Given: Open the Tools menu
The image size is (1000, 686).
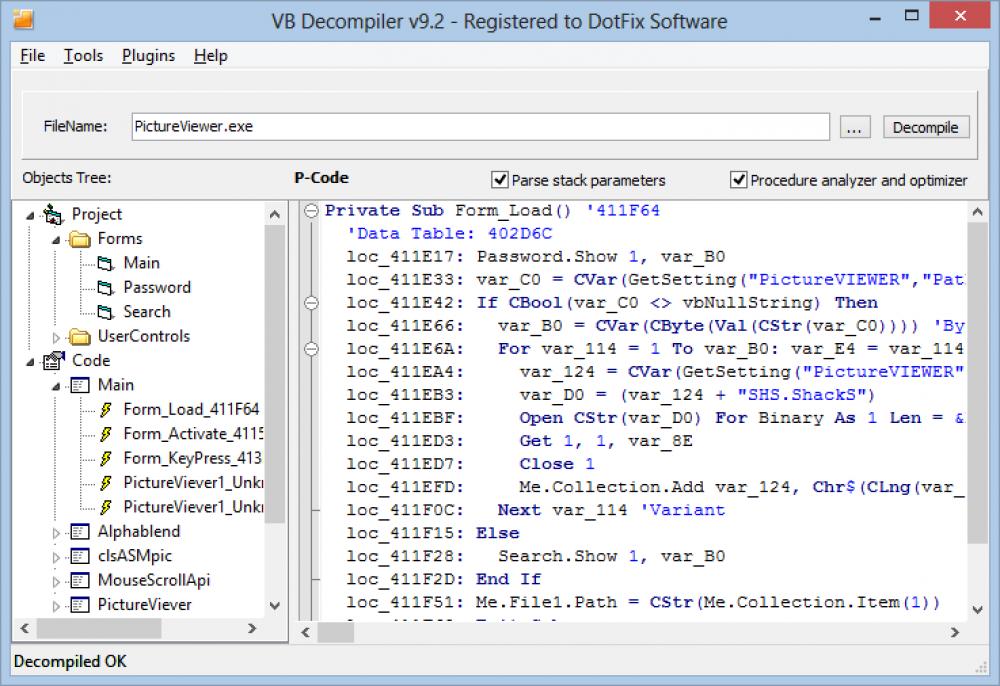Looking at the screenshot, I should click(83, 56).
